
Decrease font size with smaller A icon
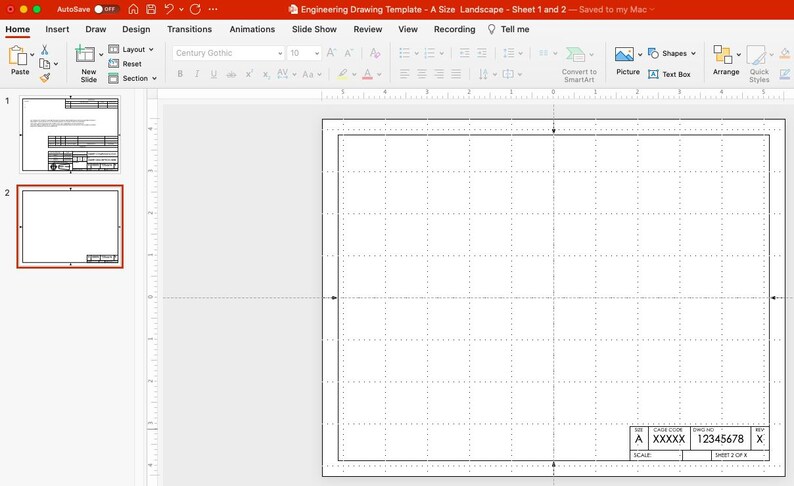pyautogui.click(x=348, y=53)
